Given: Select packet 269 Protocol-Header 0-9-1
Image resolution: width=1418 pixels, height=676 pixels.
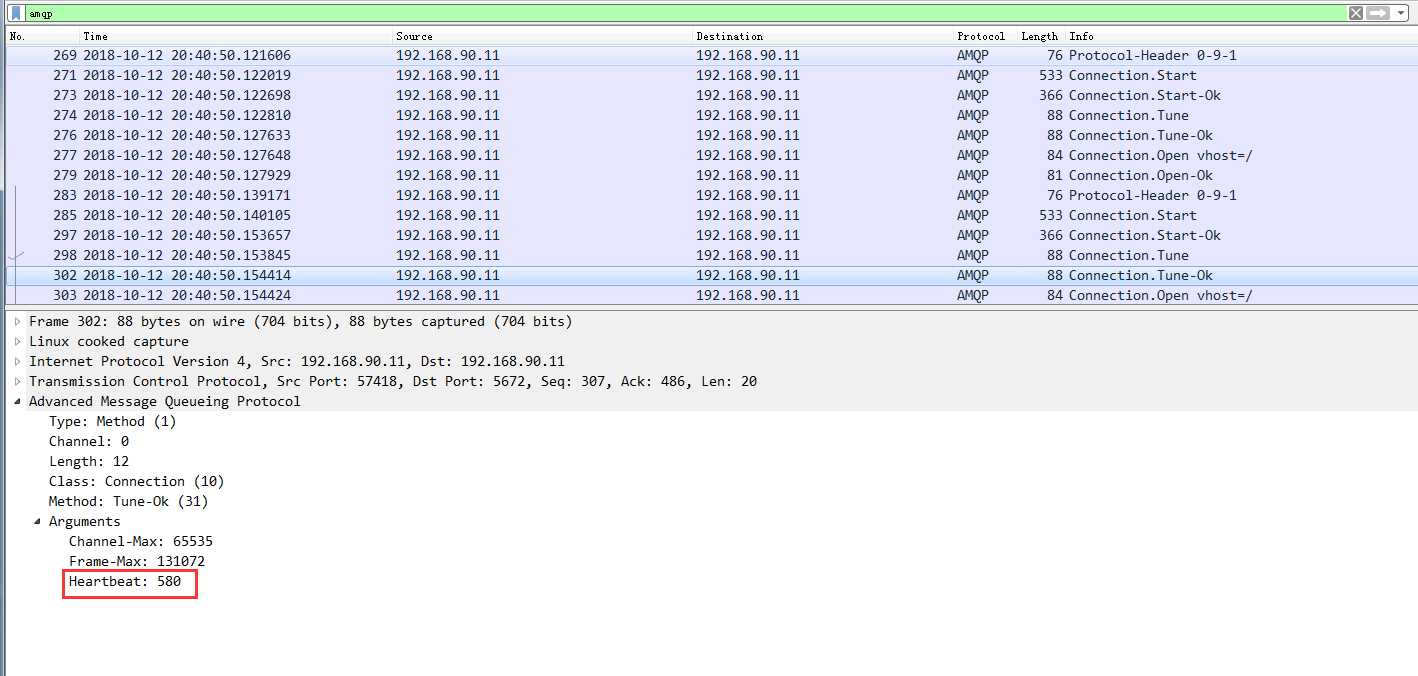Looking at the screenshot, I should [711, 55].
